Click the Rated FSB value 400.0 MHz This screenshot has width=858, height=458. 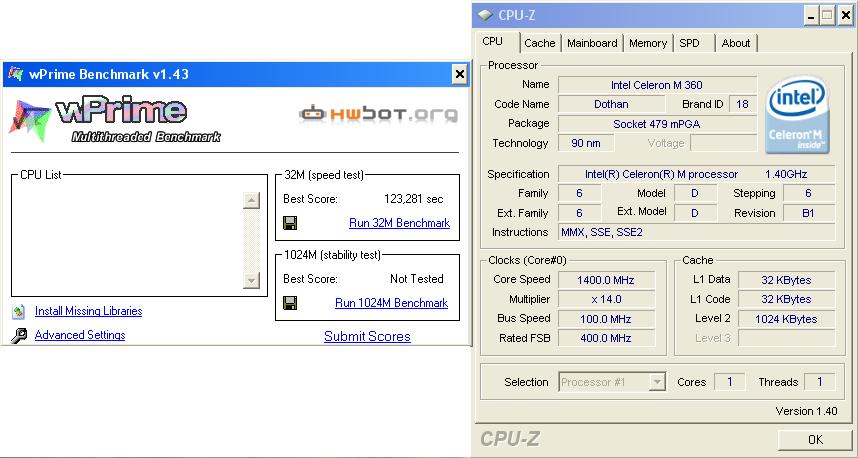pyautogui.click(x=606, y=338)
